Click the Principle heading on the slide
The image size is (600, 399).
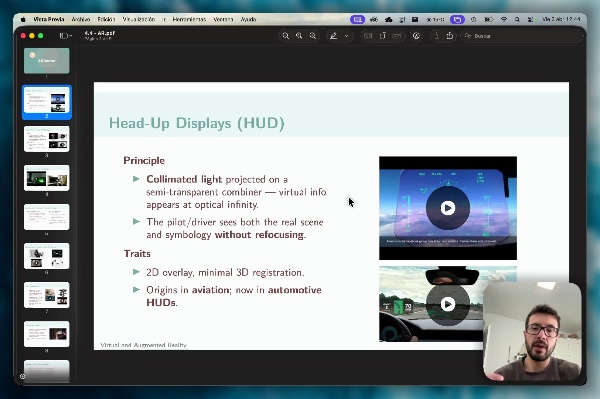point(144,160)
